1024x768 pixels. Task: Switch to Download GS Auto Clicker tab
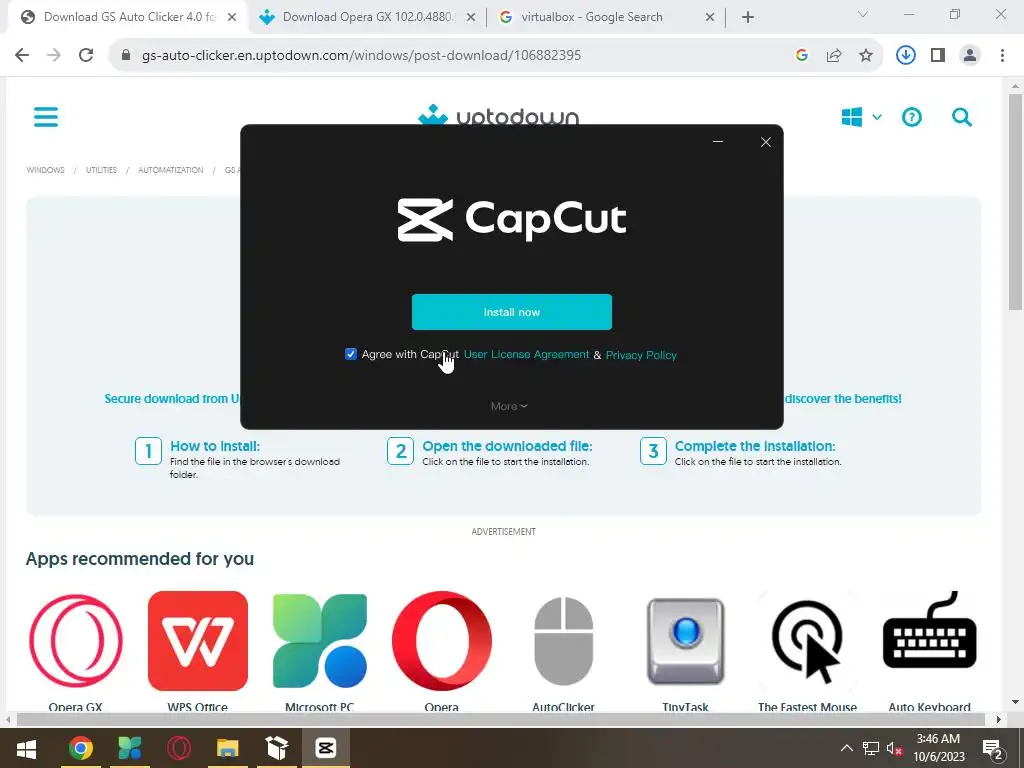(129, 17)
